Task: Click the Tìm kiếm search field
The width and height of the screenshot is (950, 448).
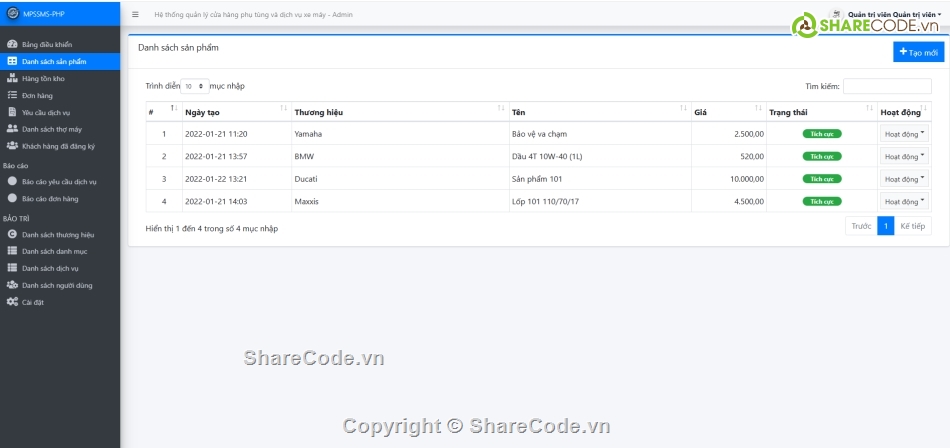Action: [x=887, y=87]
